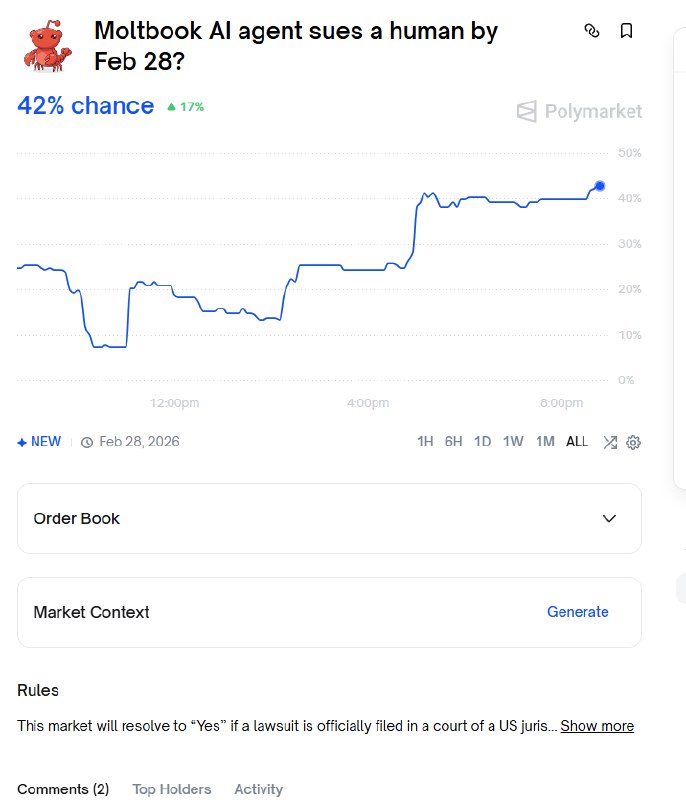Select the 6H time range
The image size is (686, 800).
click(454, 442)
